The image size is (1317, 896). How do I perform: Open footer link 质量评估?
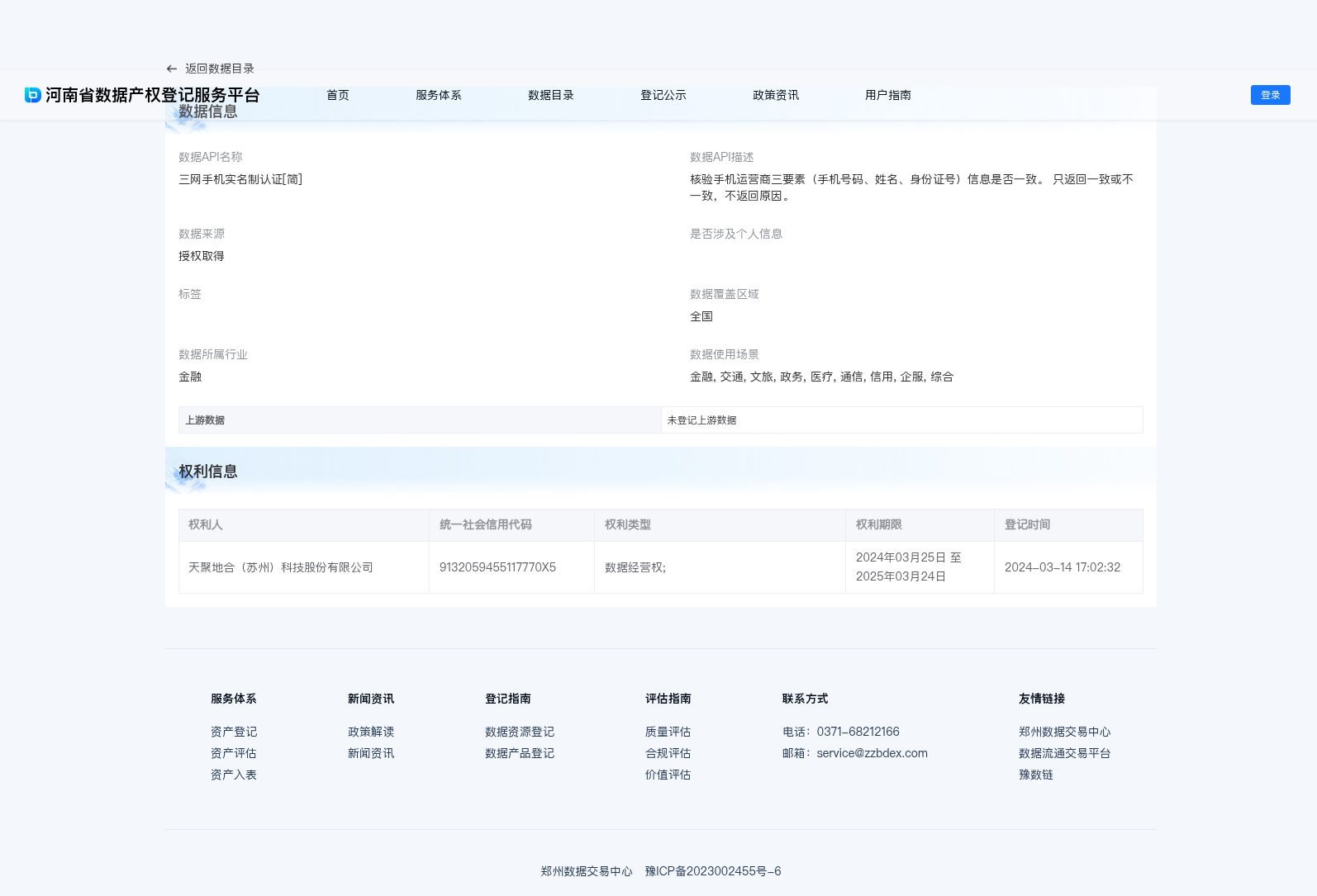tap(668, 732)
